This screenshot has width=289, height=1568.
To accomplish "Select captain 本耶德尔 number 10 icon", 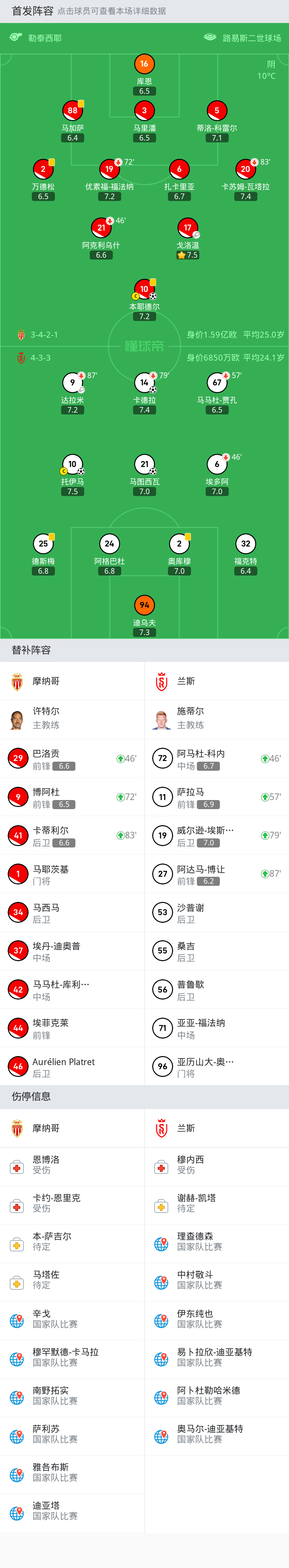I will [144, 289].
